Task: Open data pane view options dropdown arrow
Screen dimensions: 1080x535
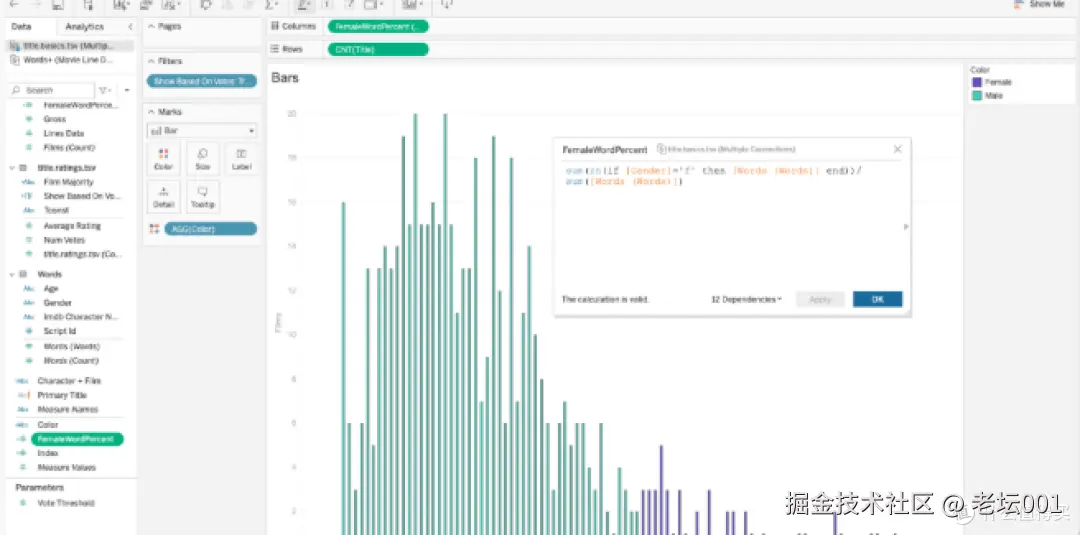Action: [126, 90]
